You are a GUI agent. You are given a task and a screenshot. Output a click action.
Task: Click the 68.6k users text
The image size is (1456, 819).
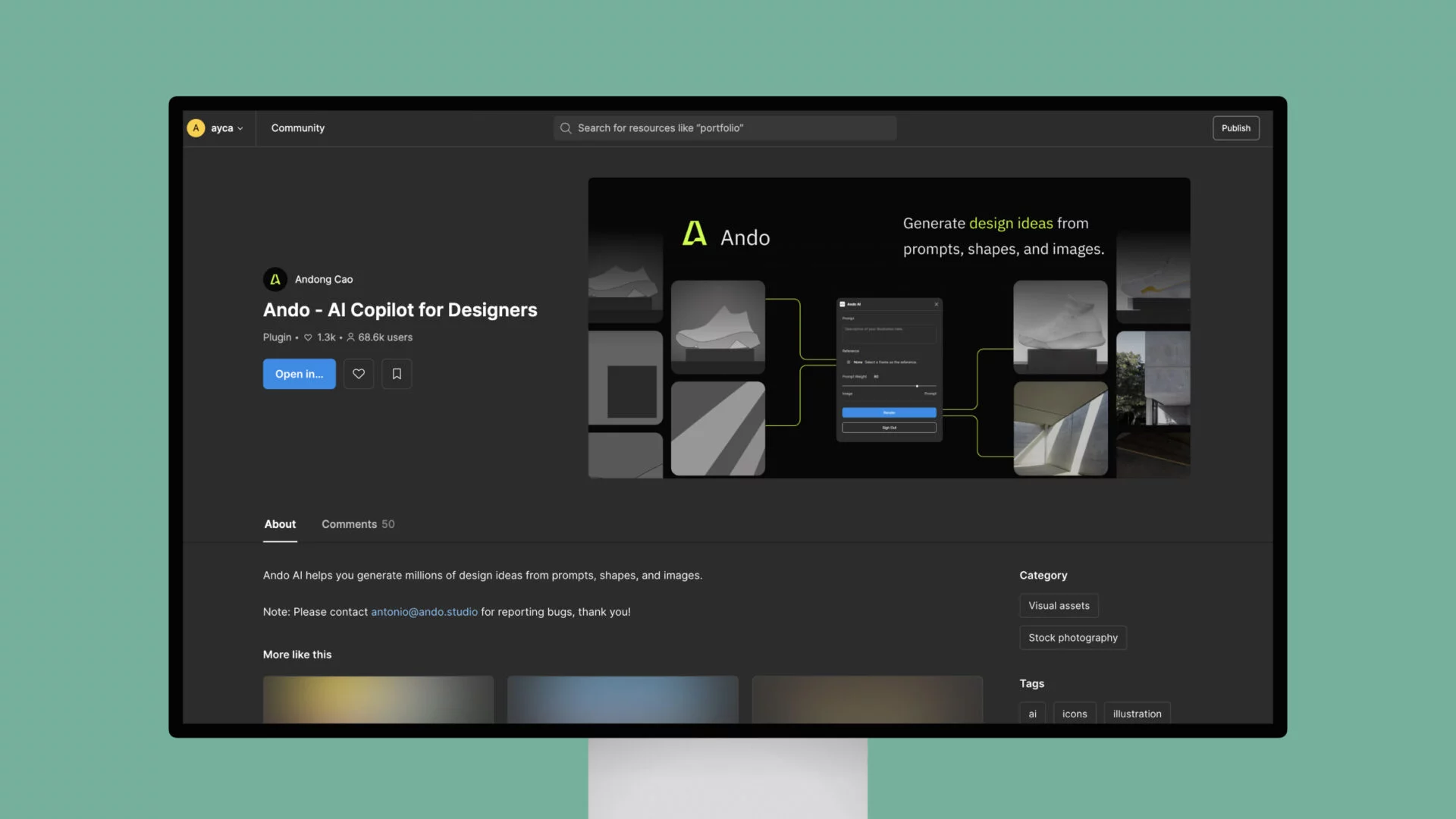385,337
